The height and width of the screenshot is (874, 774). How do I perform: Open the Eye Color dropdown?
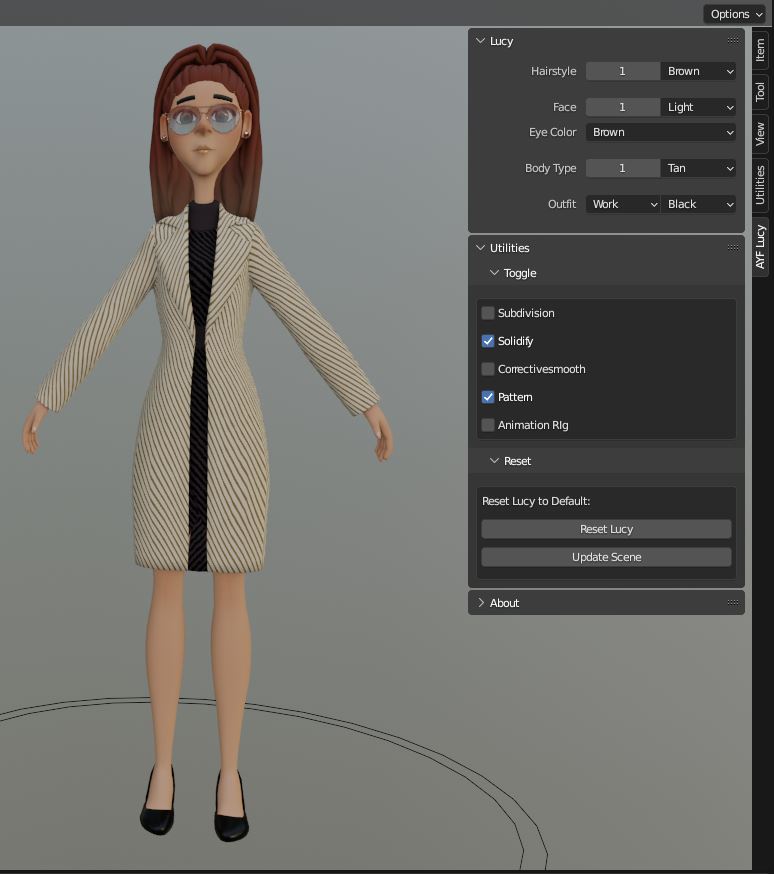661,132
